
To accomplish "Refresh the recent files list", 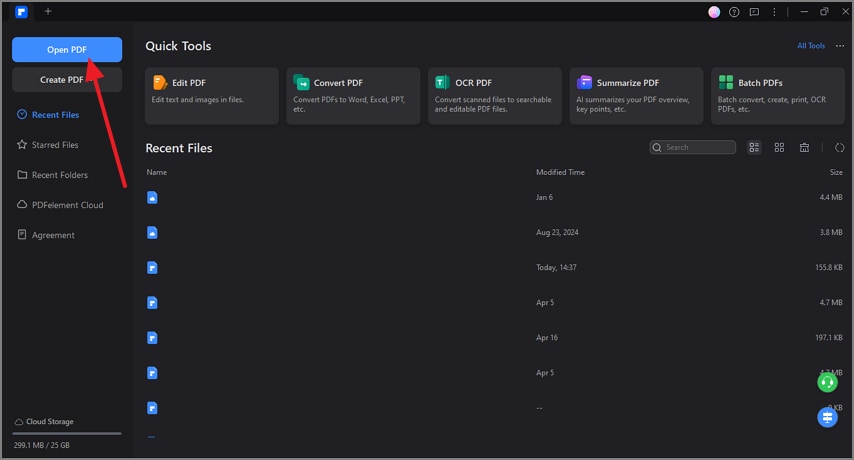I will click(x=839, y=148).
